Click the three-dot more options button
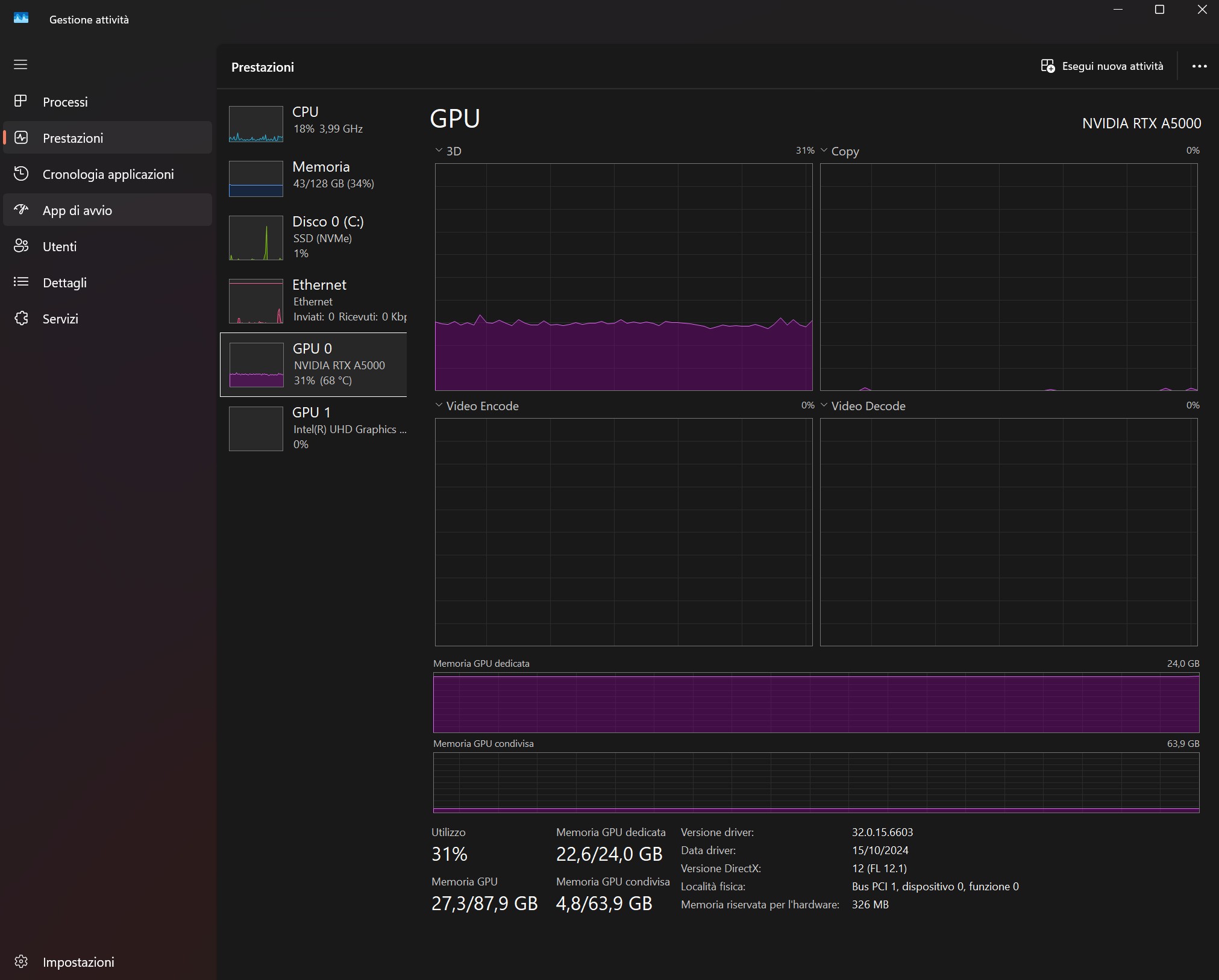 point(1199,66)
